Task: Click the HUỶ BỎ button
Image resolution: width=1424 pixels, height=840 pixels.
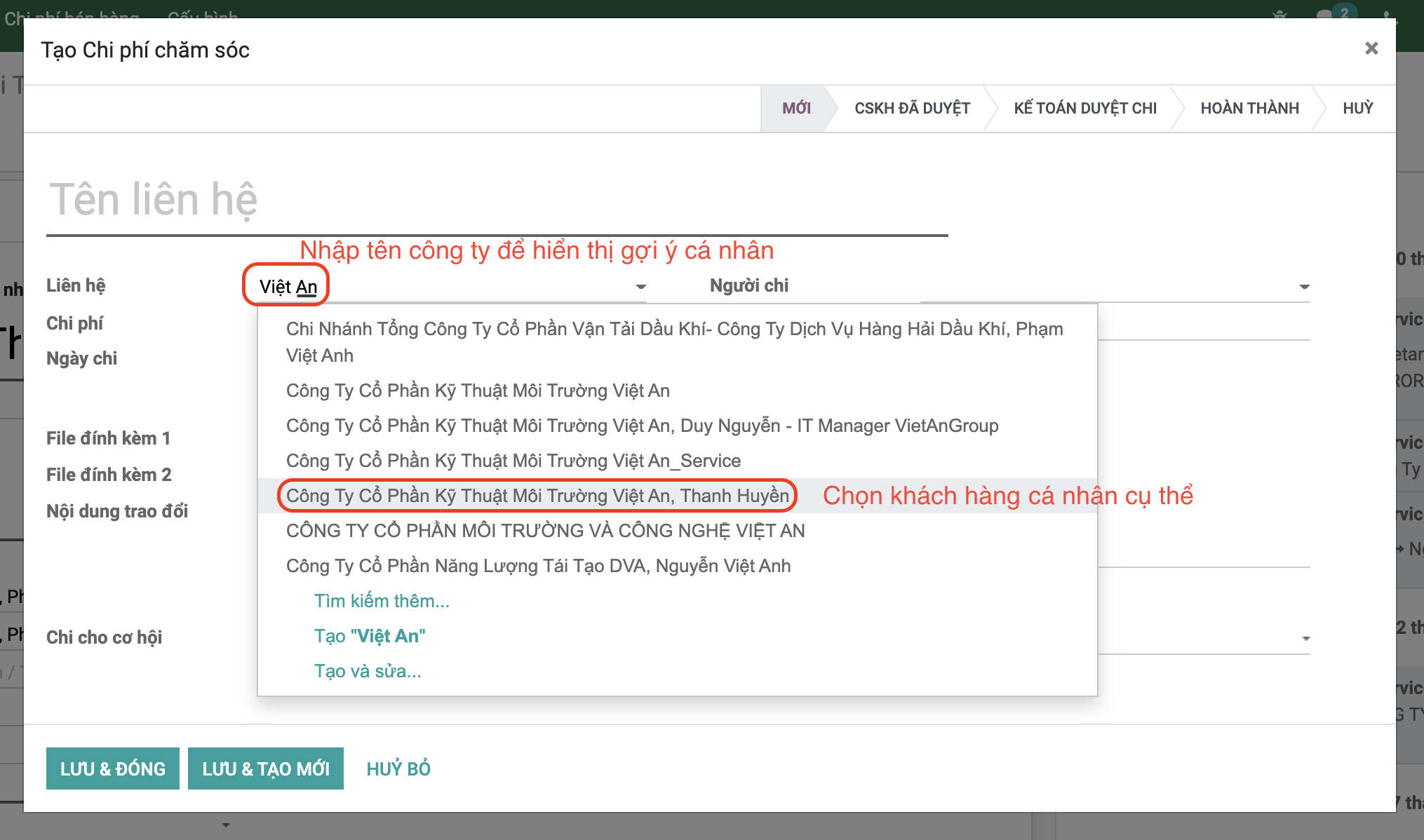Action: [x=398, y=768]
